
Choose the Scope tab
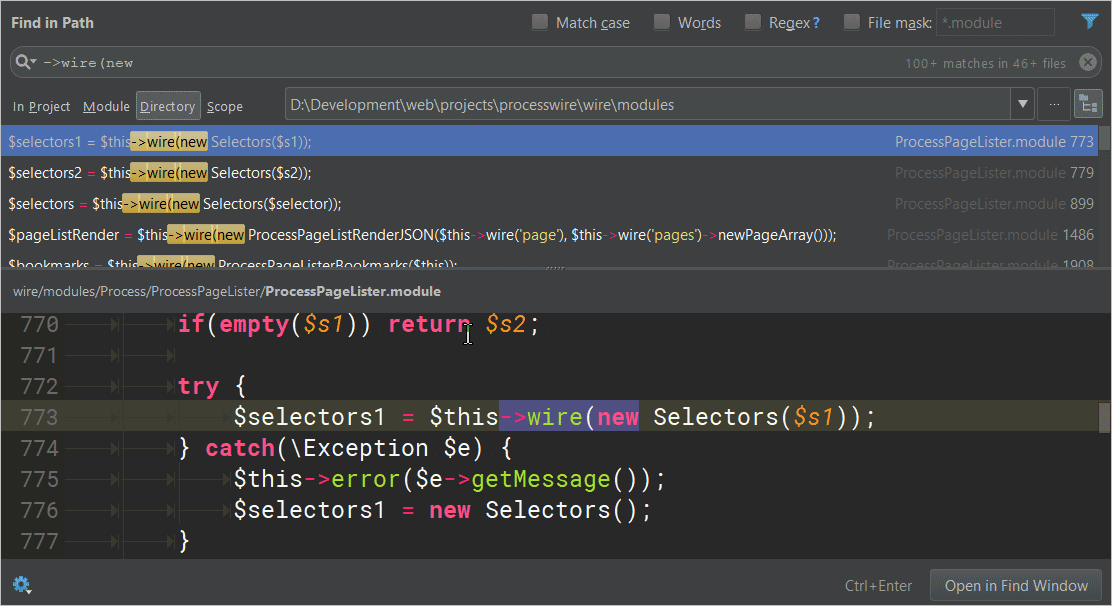click(225, 106)
